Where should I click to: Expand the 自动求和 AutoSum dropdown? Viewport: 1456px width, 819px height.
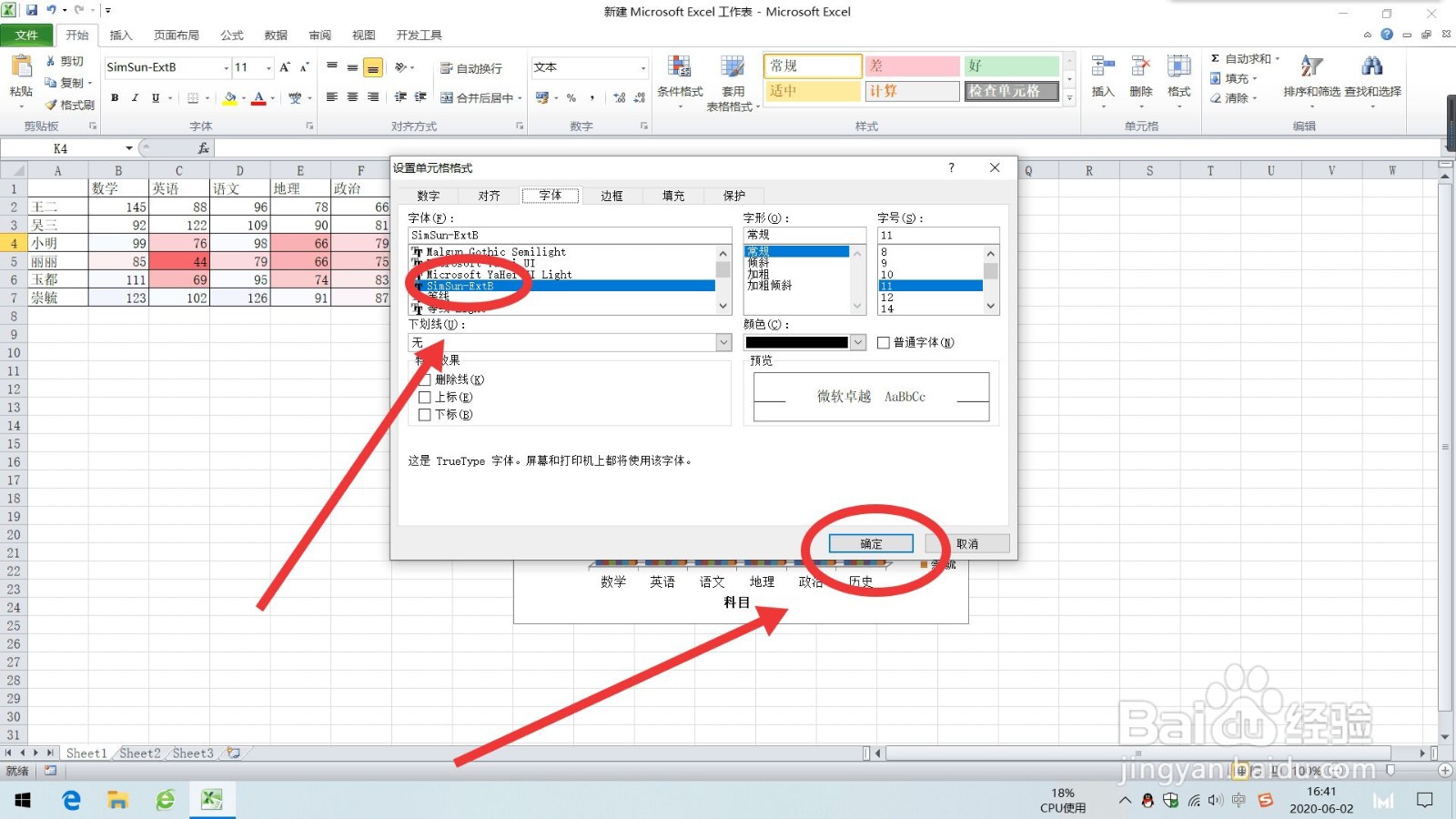pyautogui.click(x=1277, y=58)
